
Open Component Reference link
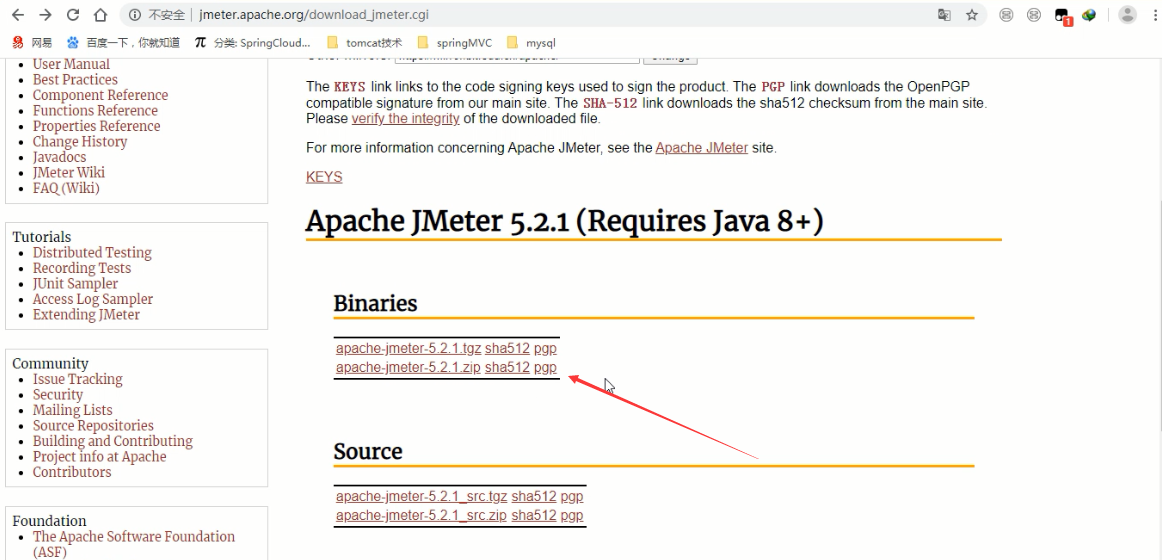[100, 95]
